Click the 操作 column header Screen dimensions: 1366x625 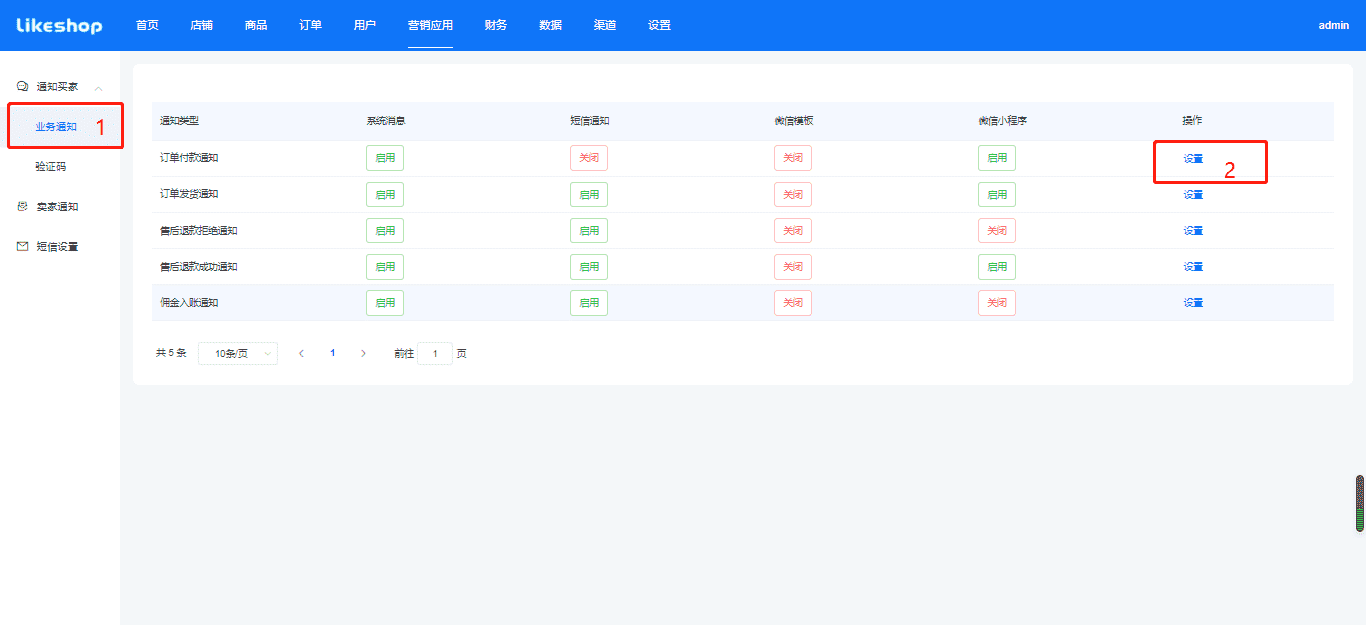coord(1192,121)
